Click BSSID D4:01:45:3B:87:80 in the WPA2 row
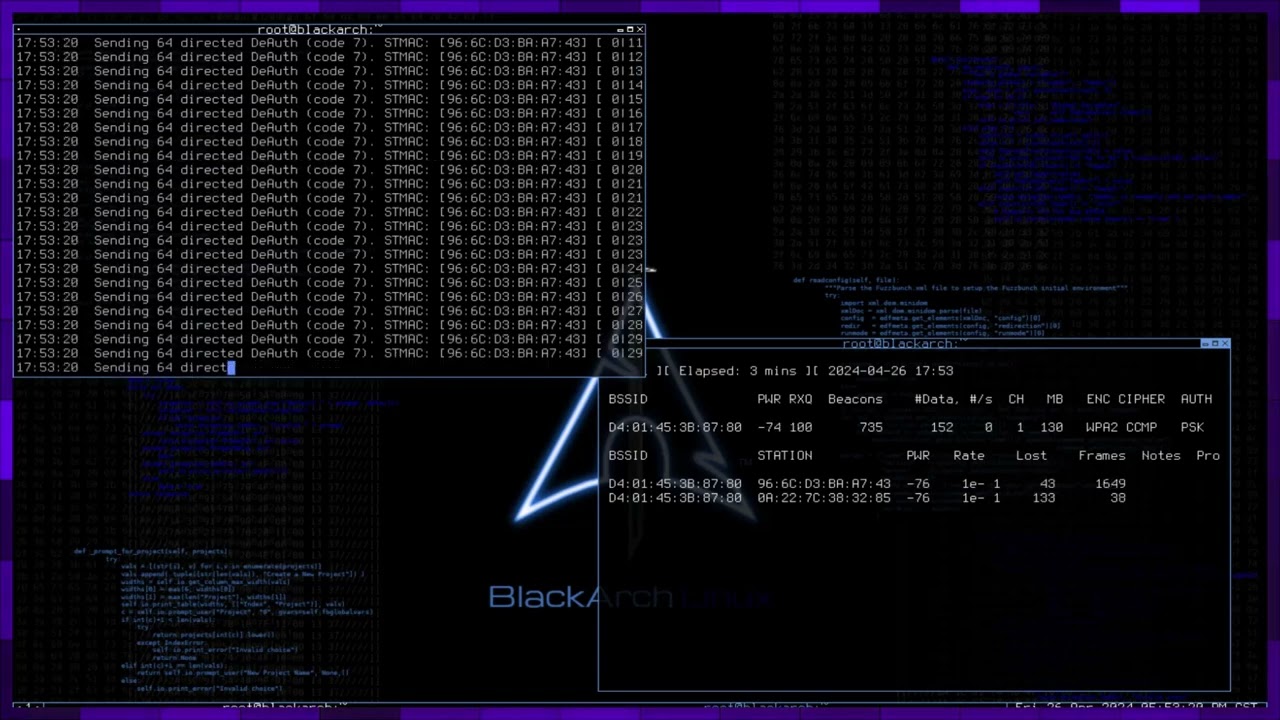Viewport: 1280px width, 720px height. tap(675, 427)
